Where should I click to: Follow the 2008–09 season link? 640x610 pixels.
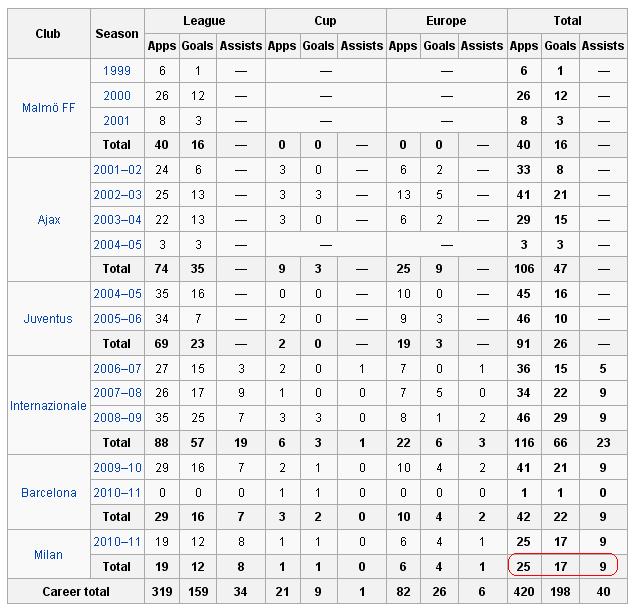coord(117,418)
